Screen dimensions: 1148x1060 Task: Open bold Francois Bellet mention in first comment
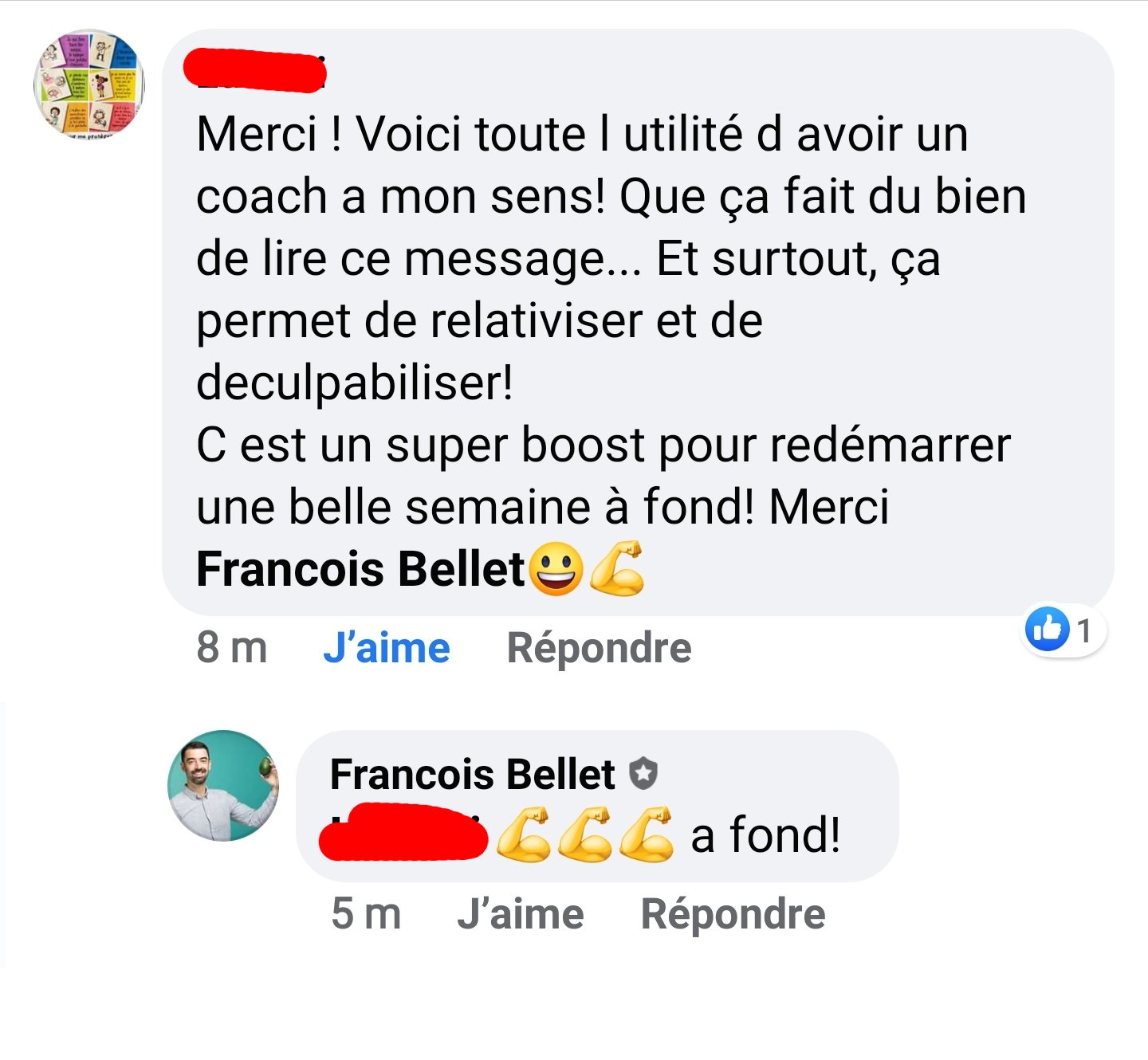pos(360,569)
